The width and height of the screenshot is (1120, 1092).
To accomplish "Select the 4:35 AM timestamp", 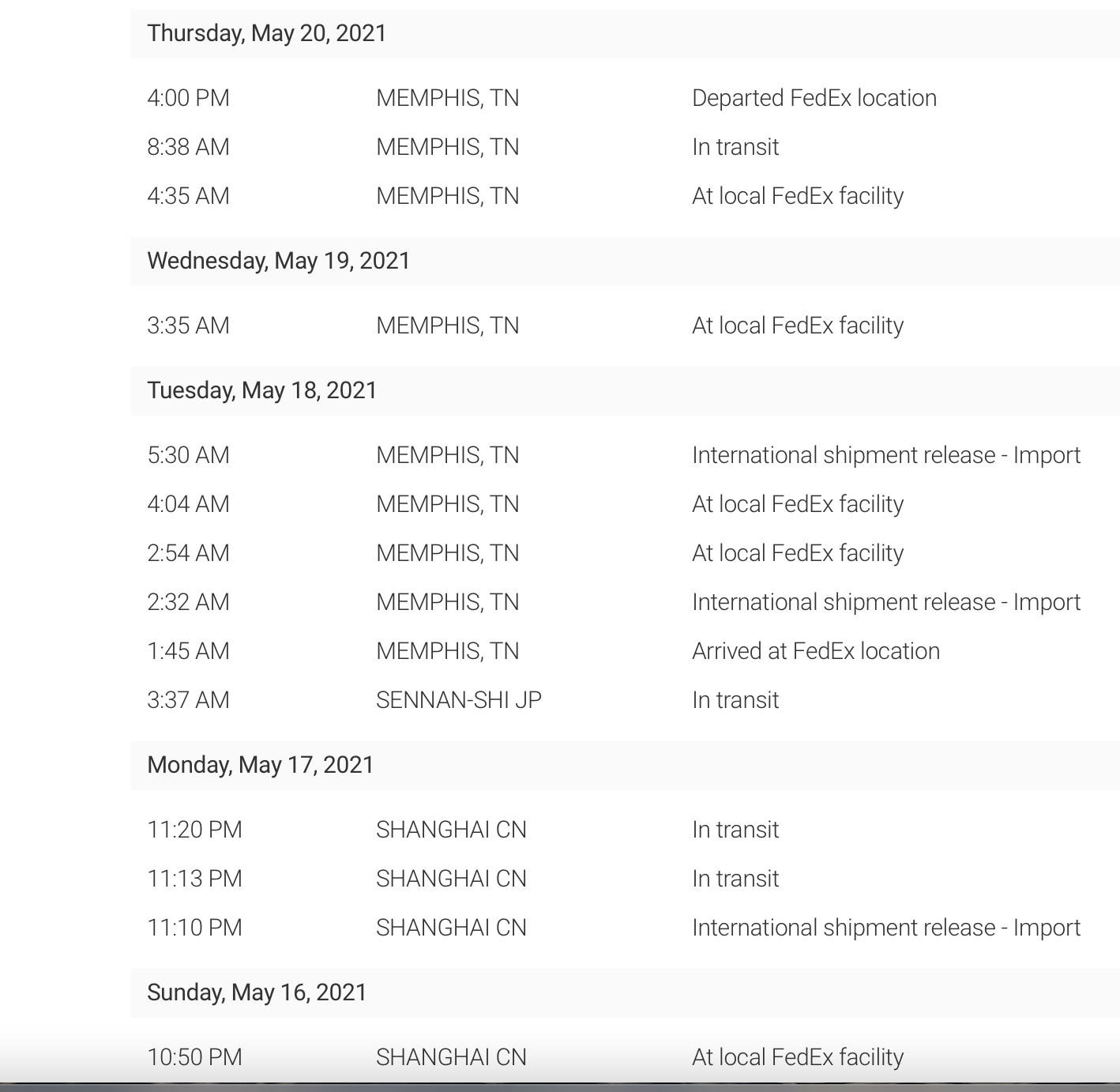I will pyautogui.click(x=188, y=196).
